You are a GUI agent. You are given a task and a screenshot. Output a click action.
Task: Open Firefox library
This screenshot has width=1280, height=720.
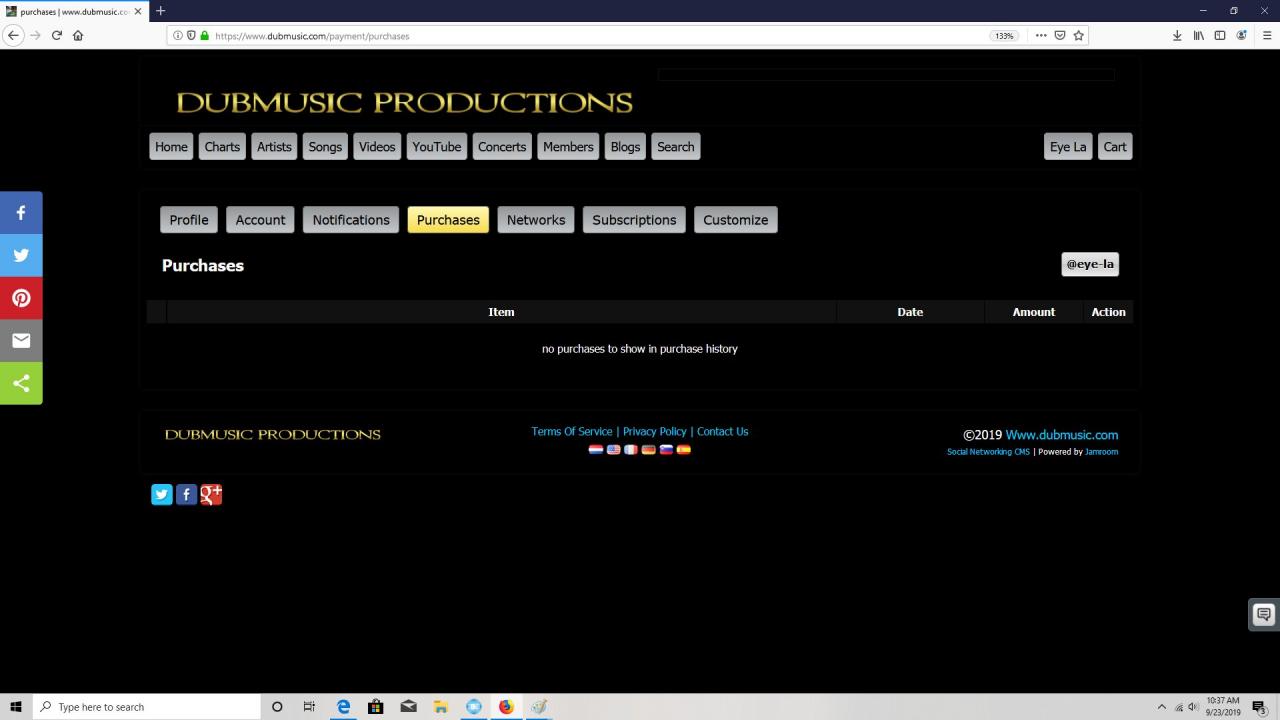1198,35
